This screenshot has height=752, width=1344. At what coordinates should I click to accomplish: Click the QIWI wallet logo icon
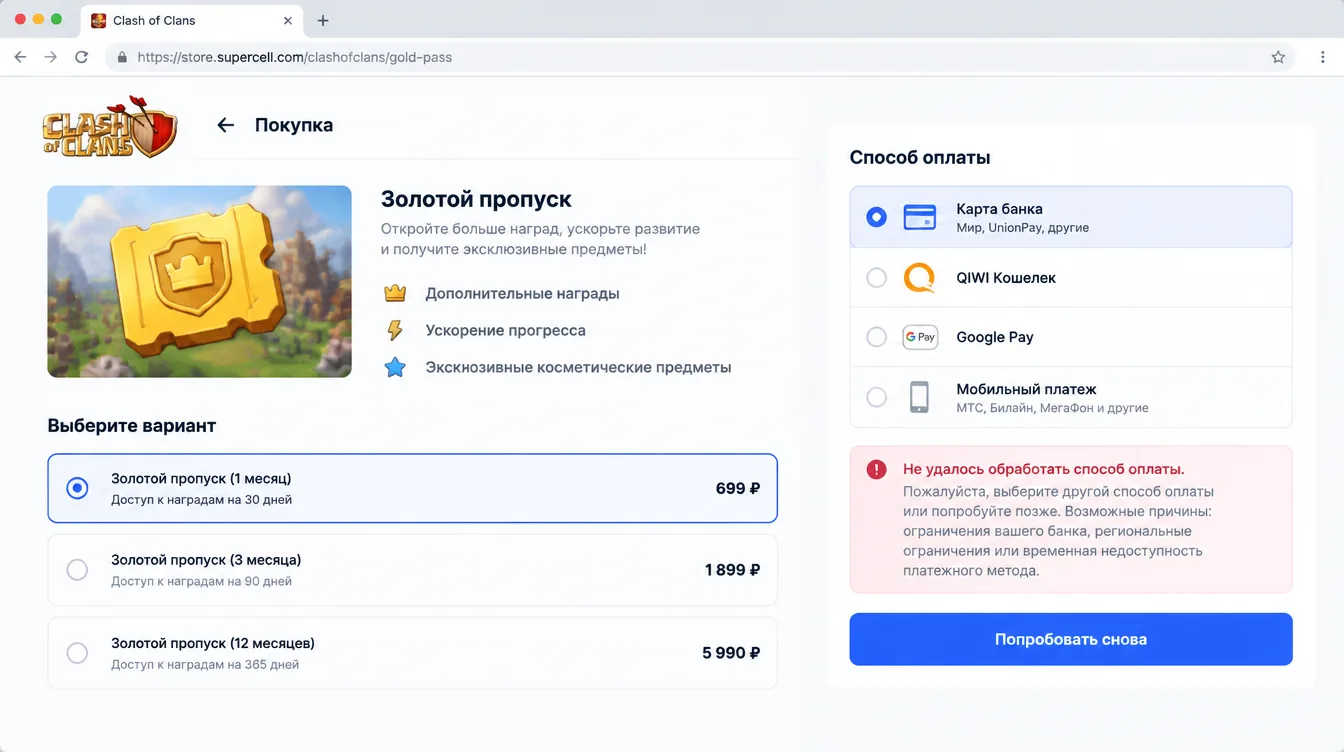tap(919, 278)
